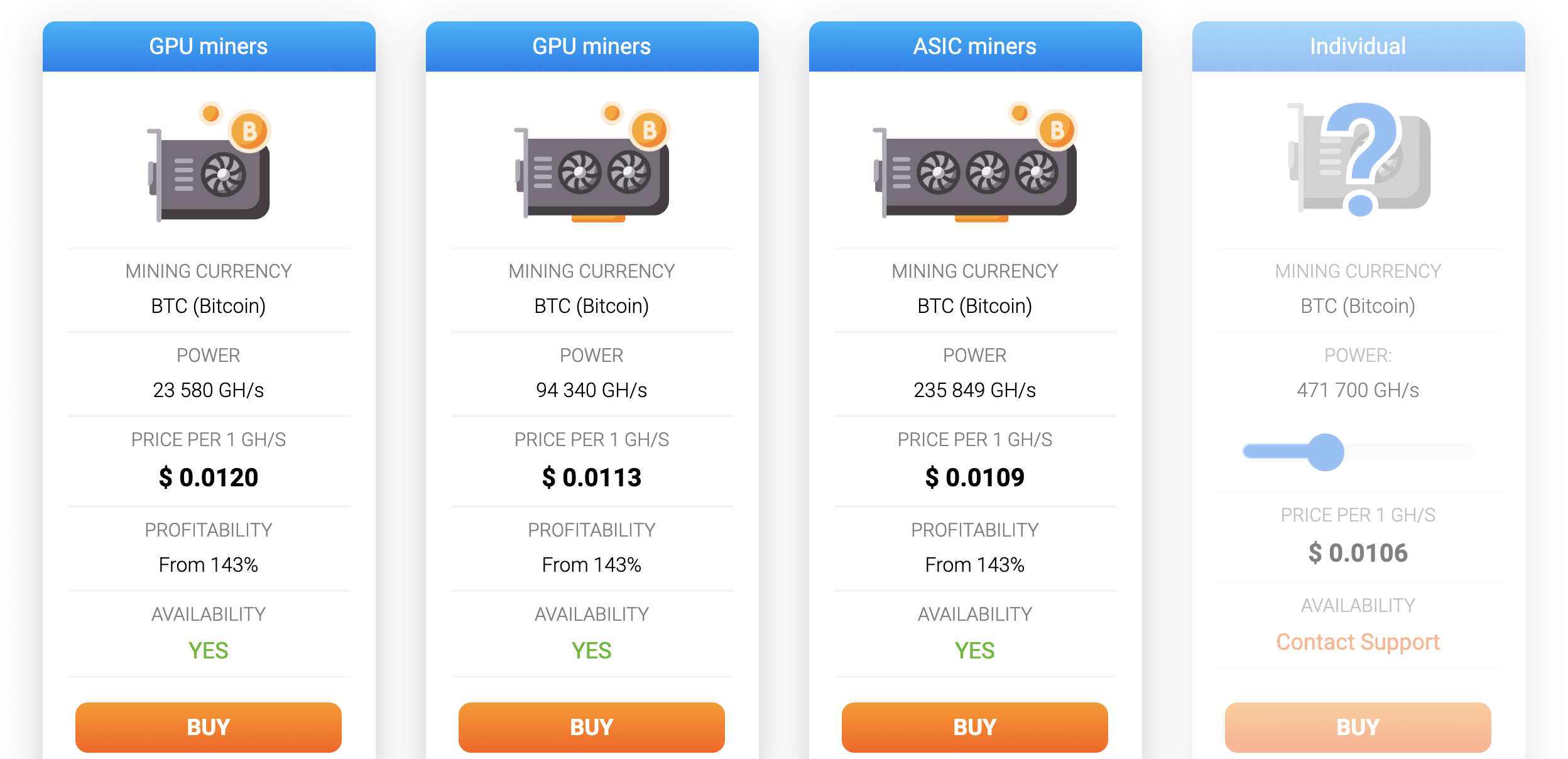Click the green YES under ASIC availability
Image resolution: width=1568 pixels, height=759 pixels.
(x=975, y=650)
